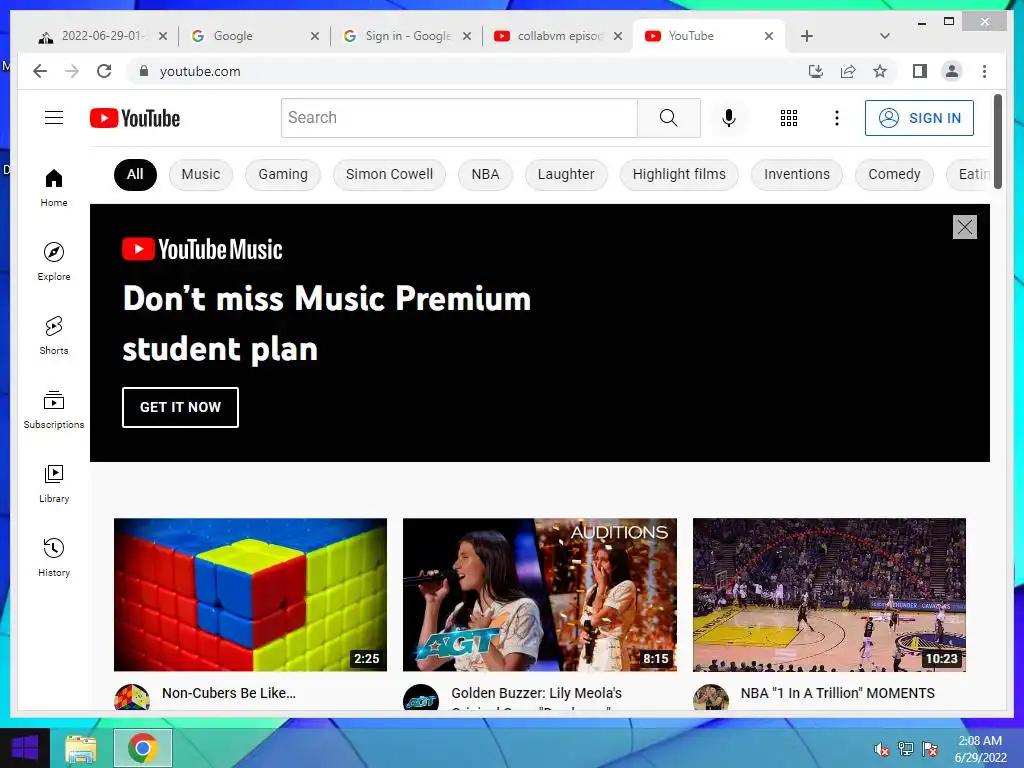Switch to the 2022-06-29-01 tab

point(104,36)
